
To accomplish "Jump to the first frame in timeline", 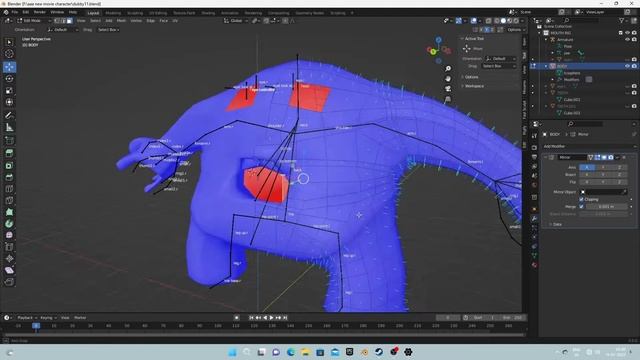I will tap(251, 318).
